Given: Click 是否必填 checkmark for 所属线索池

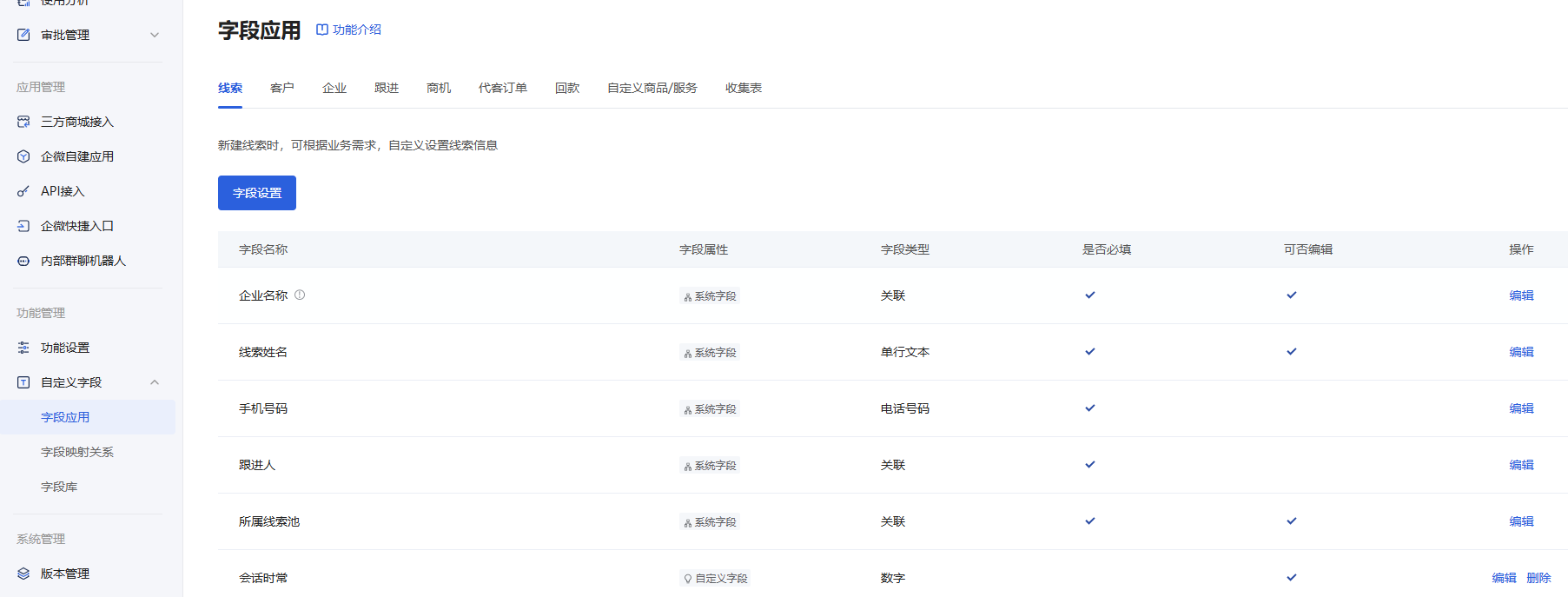Looking at the screenshot, I should tap(1090, 521).
